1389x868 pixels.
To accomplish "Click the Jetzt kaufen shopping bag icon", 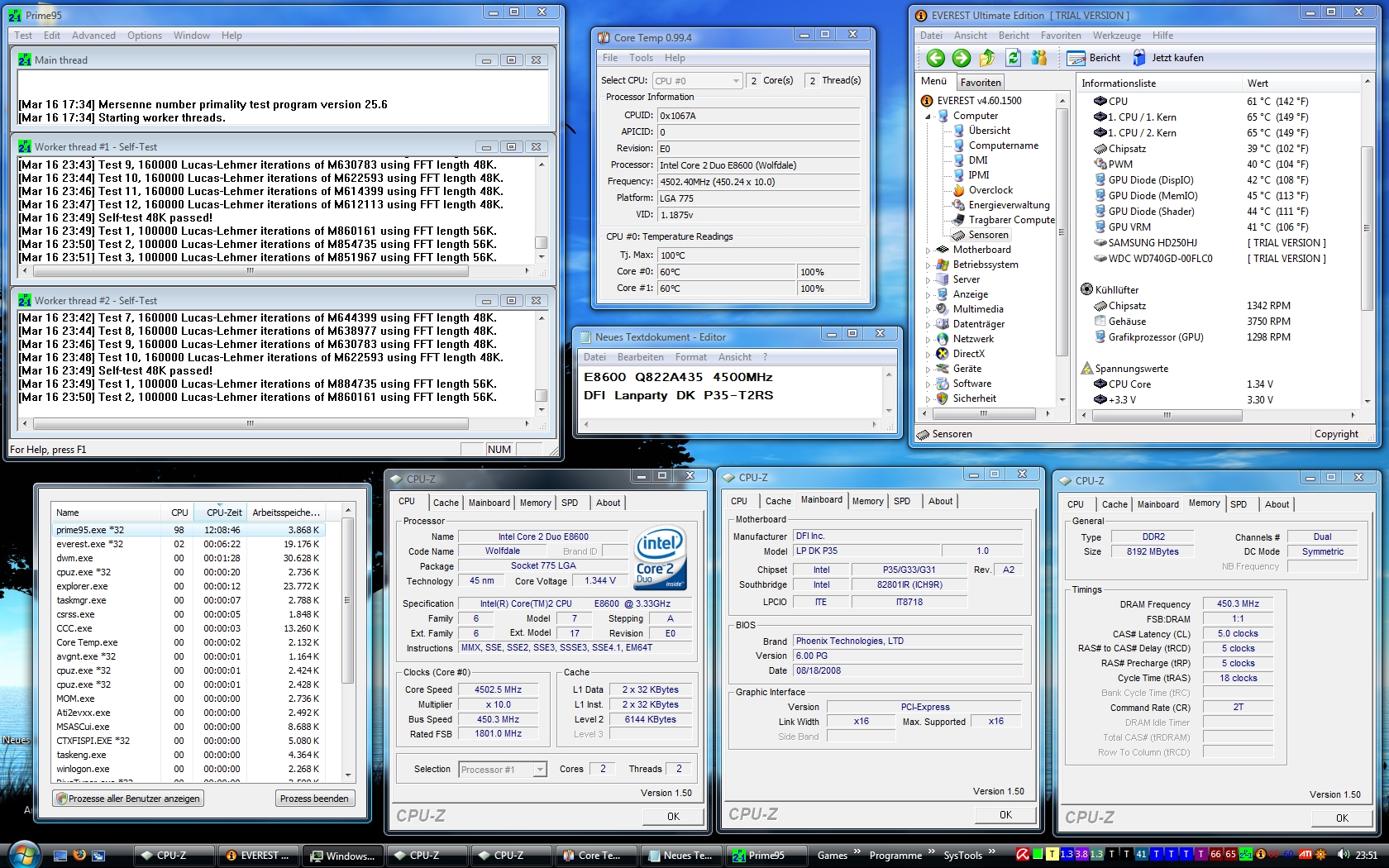I will click(x=1139, y=58).
